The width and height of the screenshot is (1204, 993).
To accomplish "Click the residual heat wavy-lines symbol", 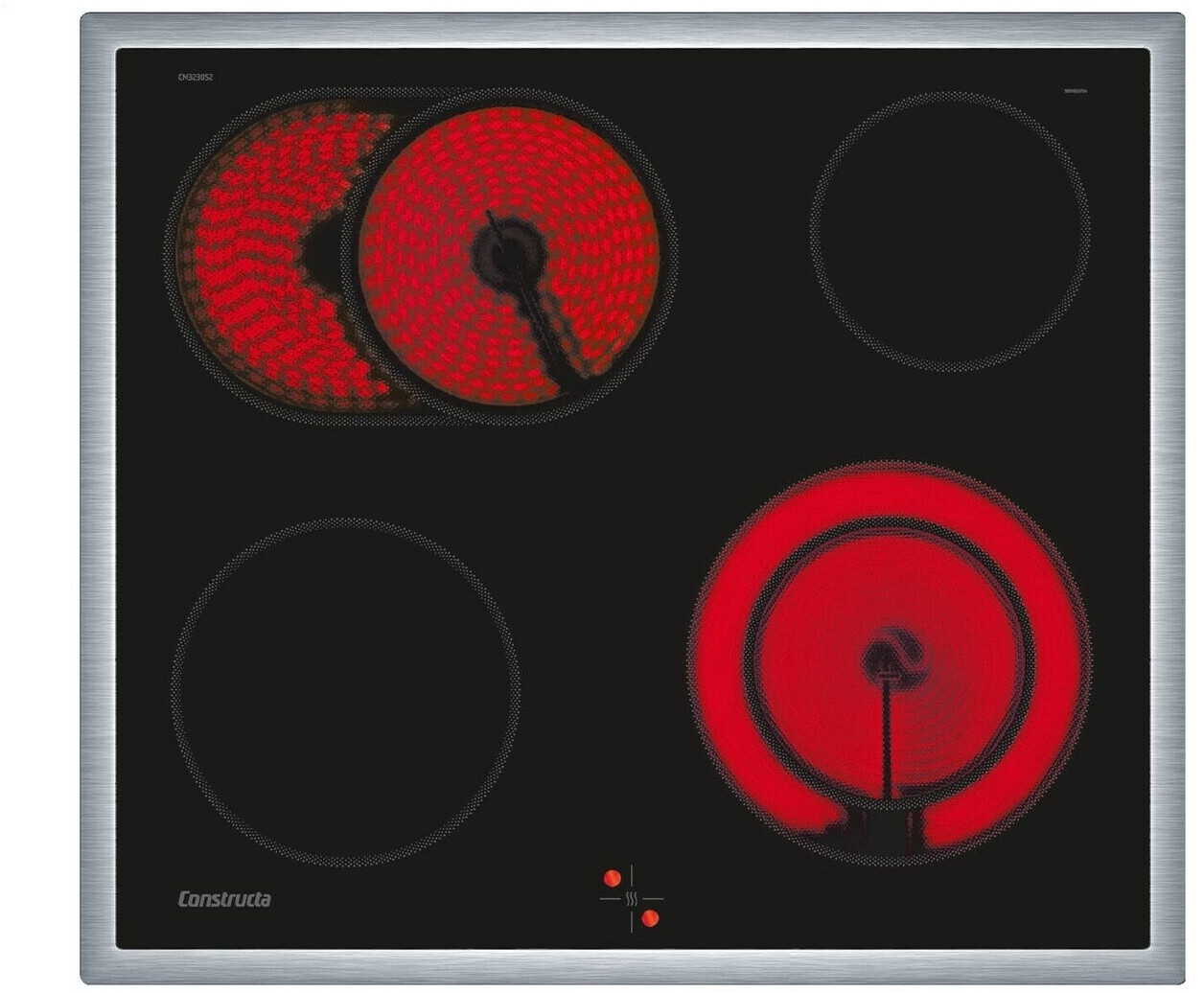I will coord(631,899).
